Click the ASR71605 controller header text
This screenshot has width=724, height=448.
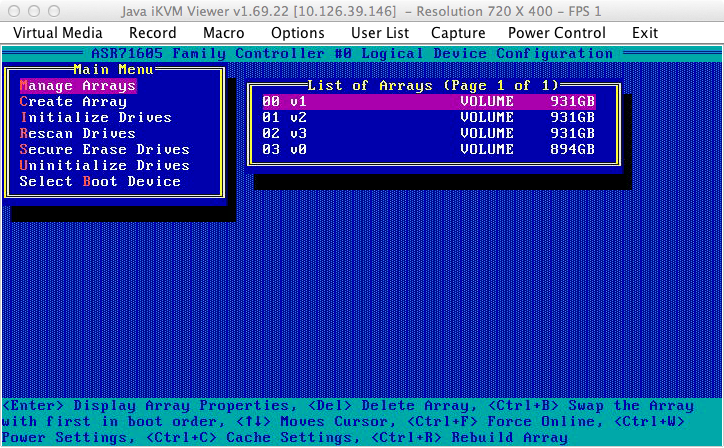click(x=352, y=54)
